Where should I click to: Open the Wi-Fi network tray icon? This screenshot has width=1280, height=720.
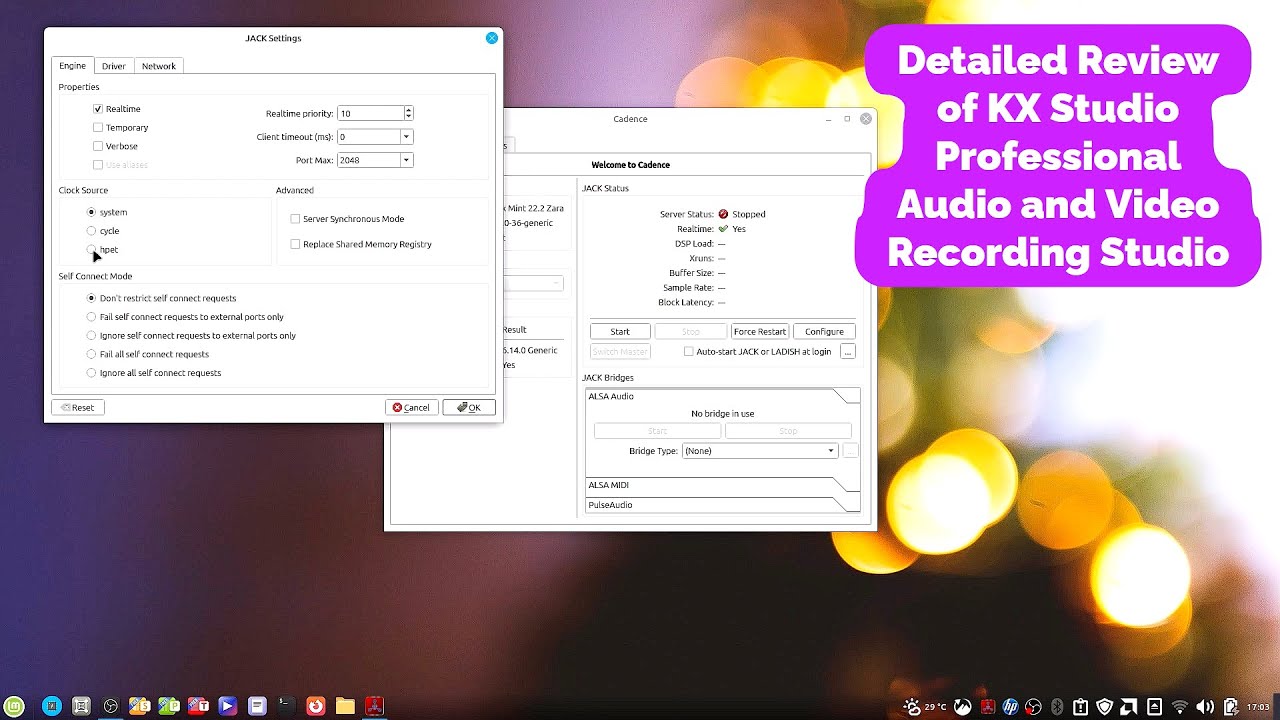pyautogui.click(x=1180, y=706)
